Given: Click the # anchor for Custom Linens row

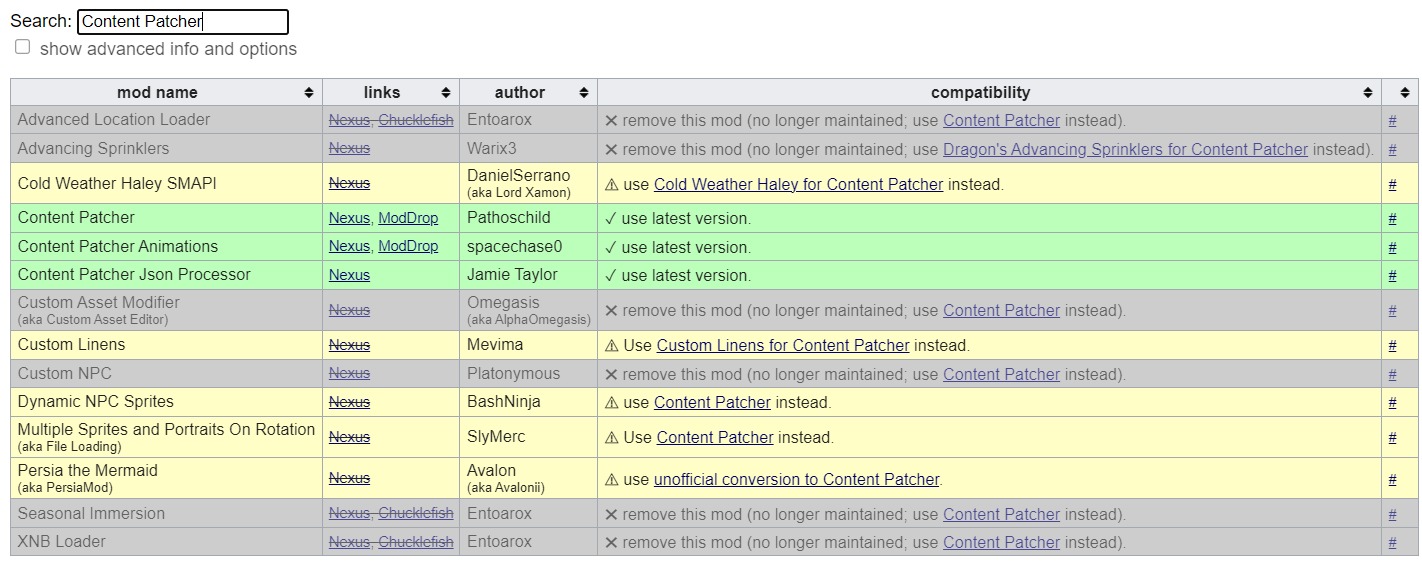Looking at the screenshot, I should 1392,346.
